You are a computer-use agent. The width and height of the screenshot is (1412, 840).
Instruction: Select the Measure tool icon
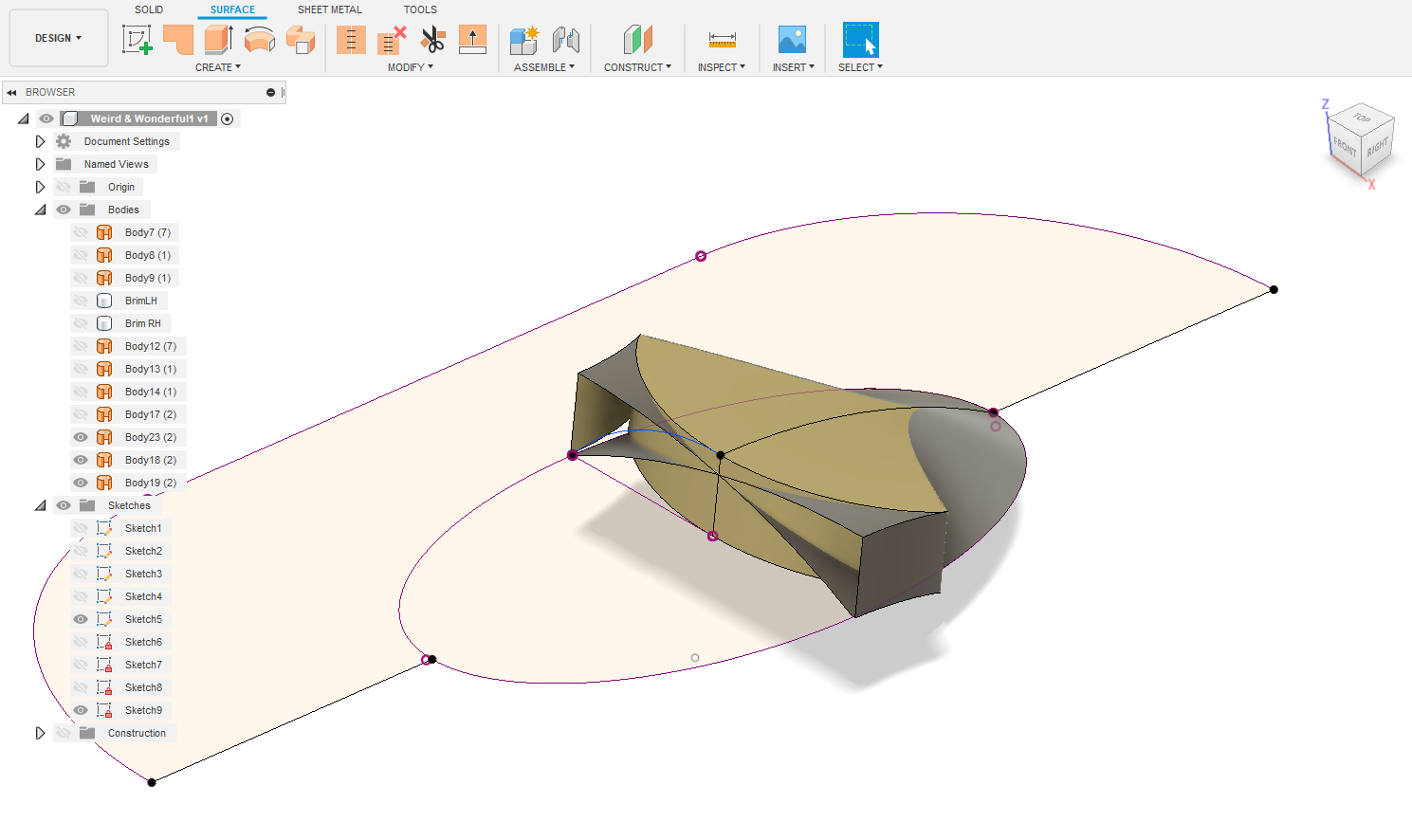(722, 40)
